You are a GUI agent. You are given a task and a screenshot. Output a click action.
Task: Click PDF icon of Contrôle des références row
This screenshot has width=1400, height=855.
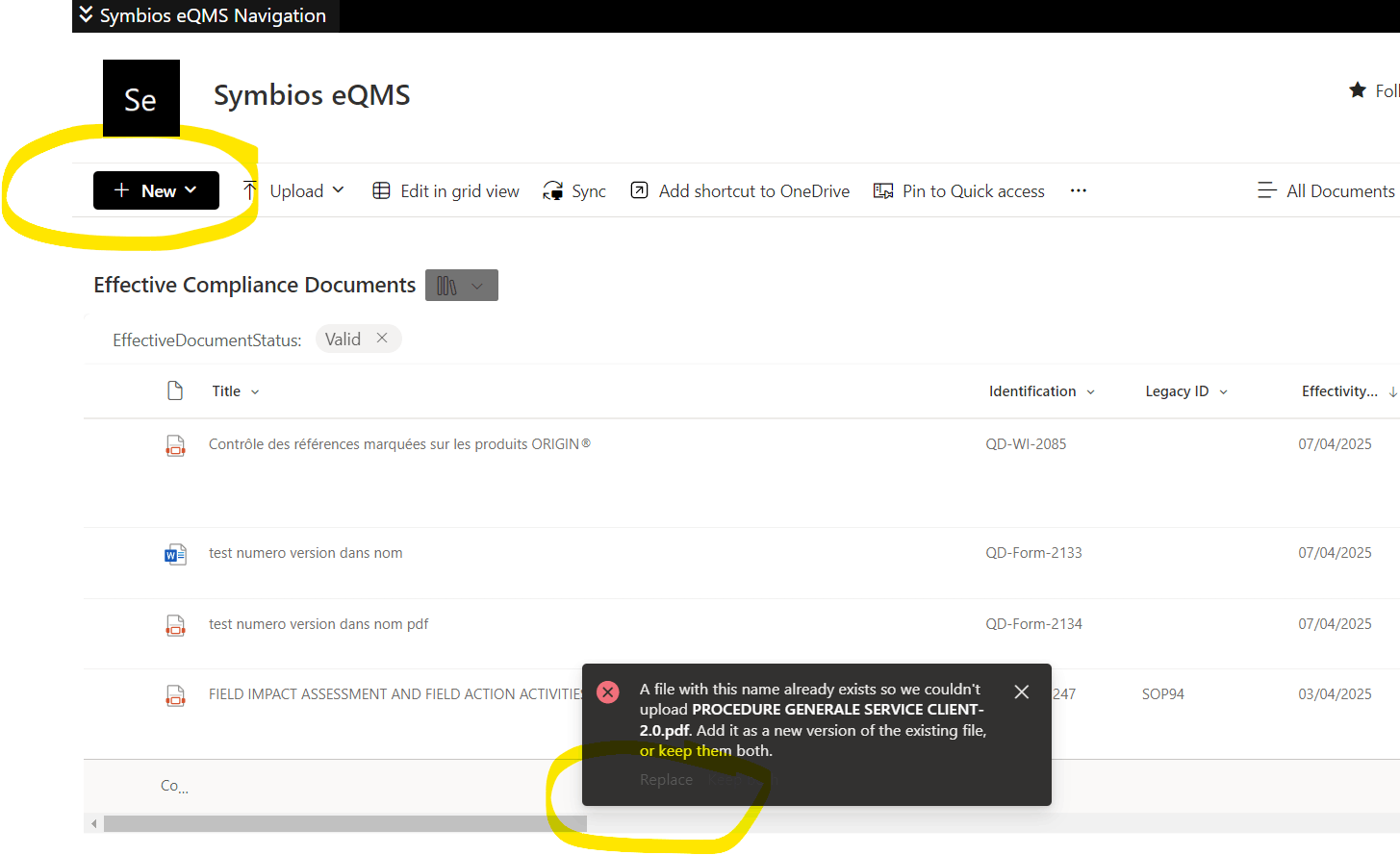point(175,445)
